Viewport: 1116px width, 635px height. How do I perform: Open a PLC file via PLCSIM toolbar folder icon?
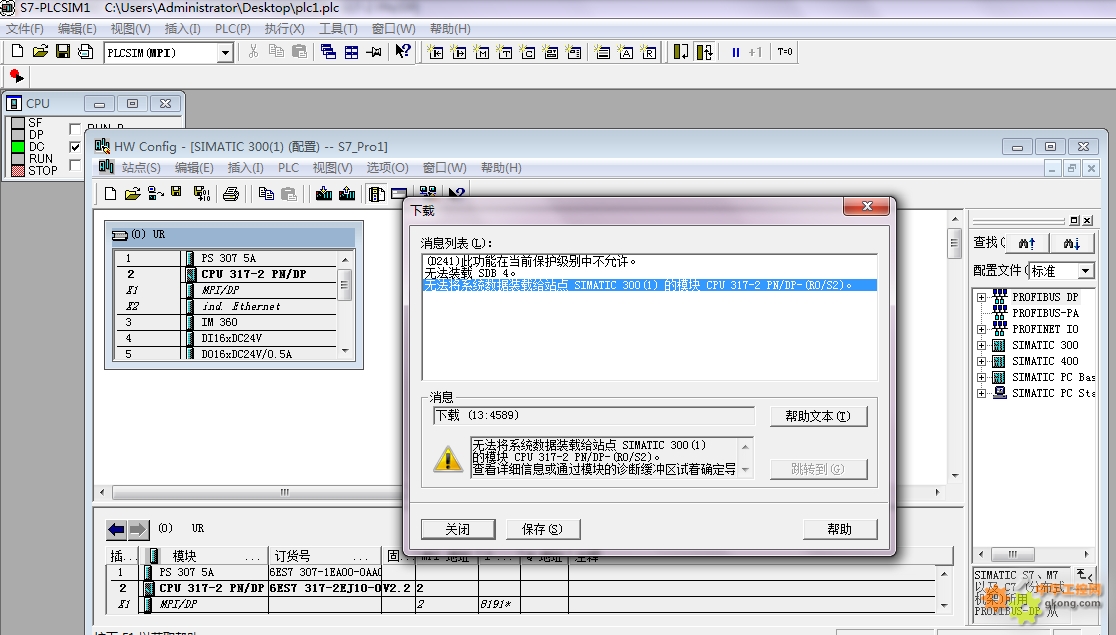(41, 52)
